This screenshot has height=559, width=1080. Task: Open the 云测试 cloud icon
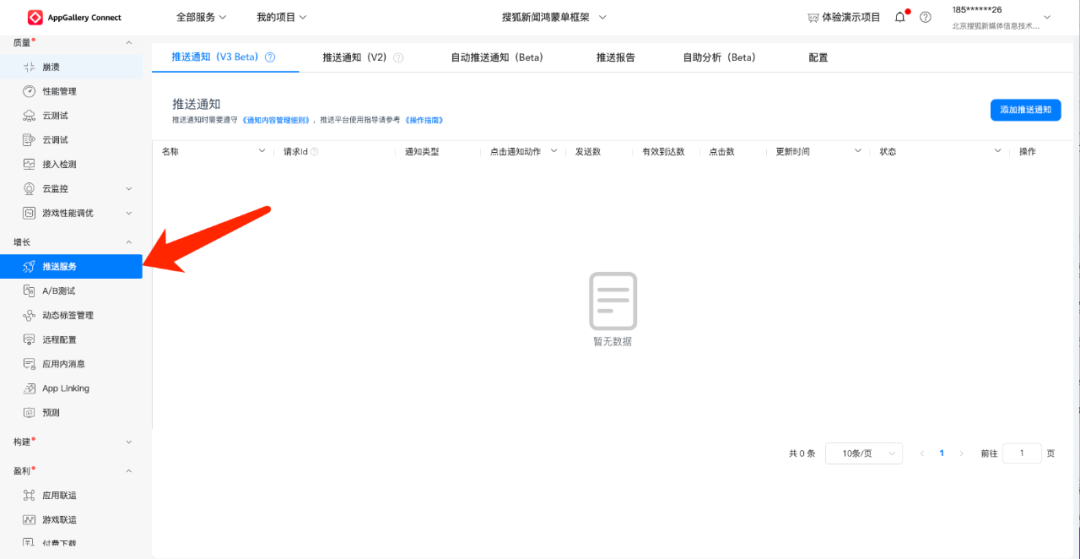coord(29,116)
